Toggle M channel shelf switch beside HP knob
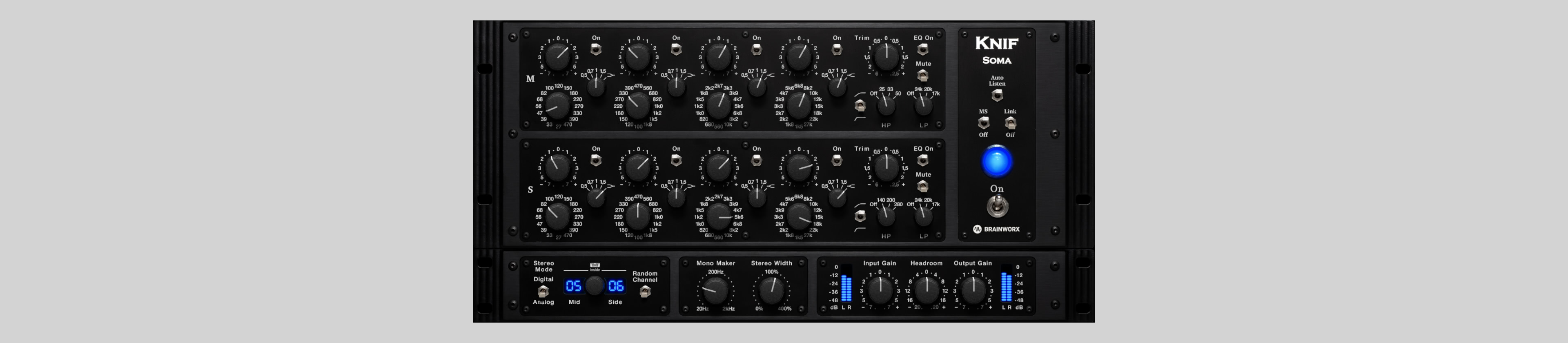 860,106
